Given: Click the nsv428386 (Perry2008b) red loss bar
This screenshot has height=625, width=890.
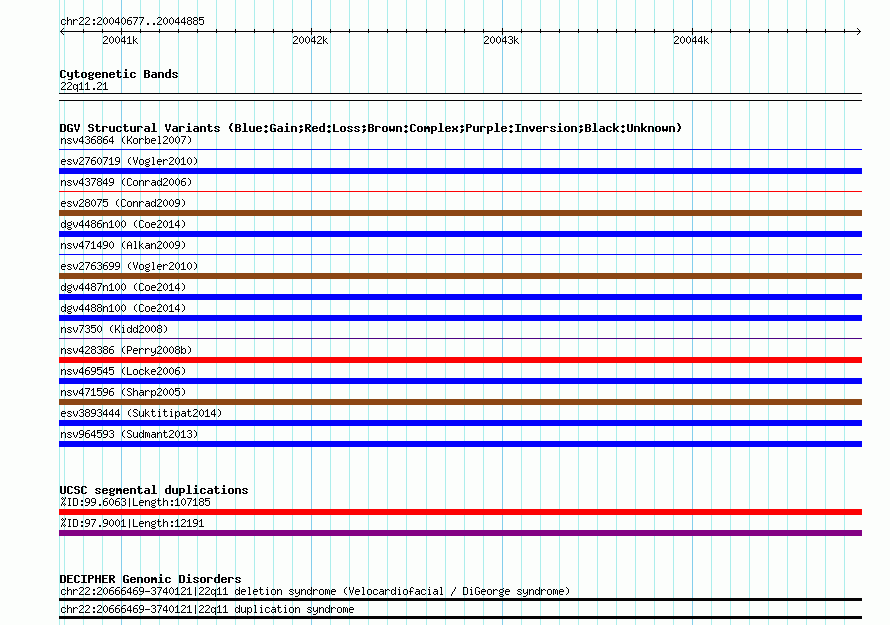Looking at the screenshot, I should click(460, 360).
